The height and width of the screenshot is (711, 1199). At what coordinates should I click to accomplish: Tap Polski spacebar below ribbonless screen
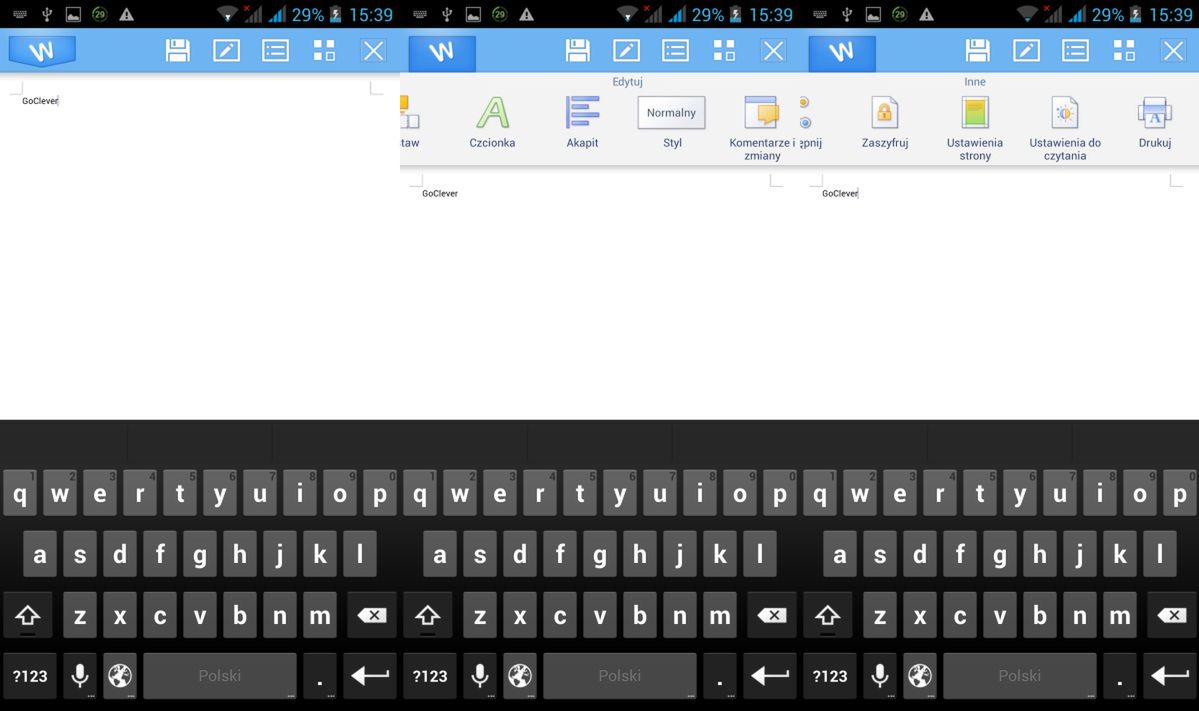pos(219,676)
